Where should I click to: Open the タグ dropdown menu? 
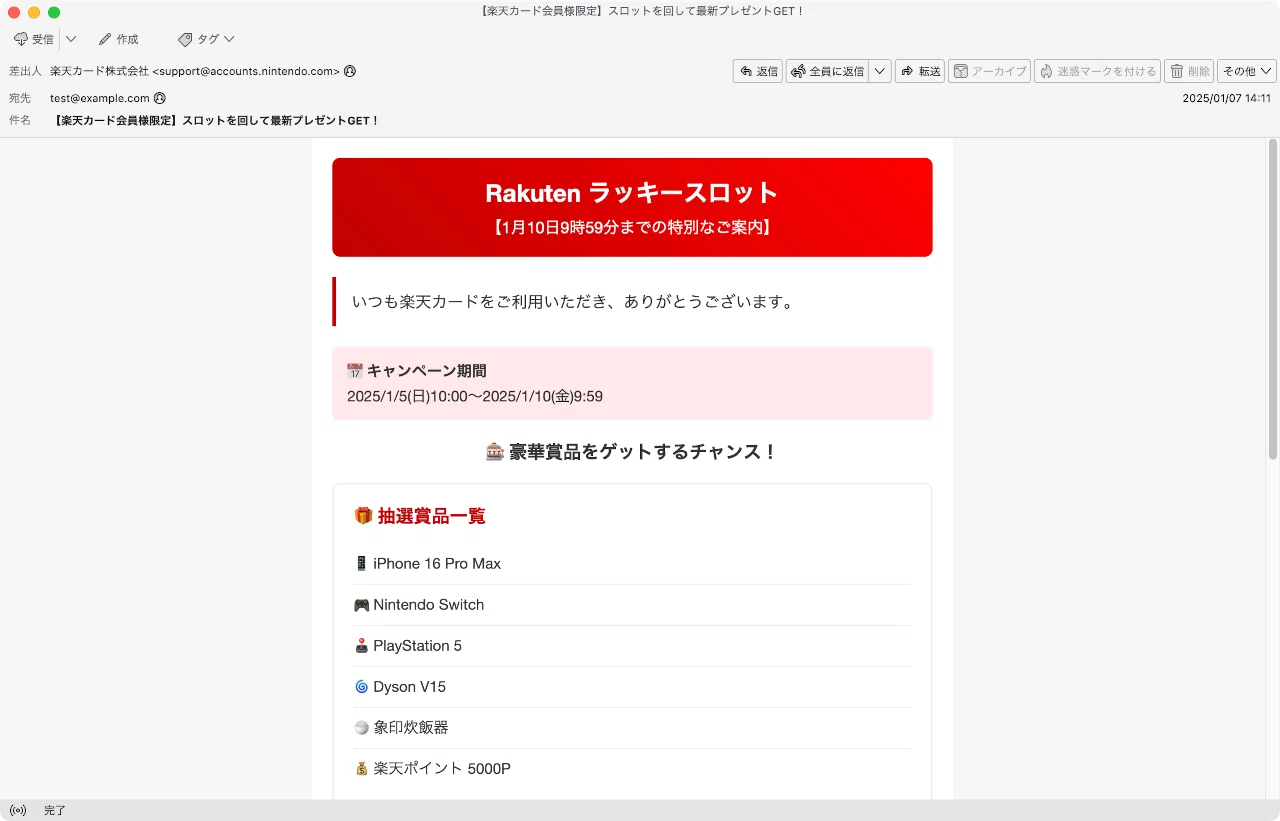tap(206, 39)
